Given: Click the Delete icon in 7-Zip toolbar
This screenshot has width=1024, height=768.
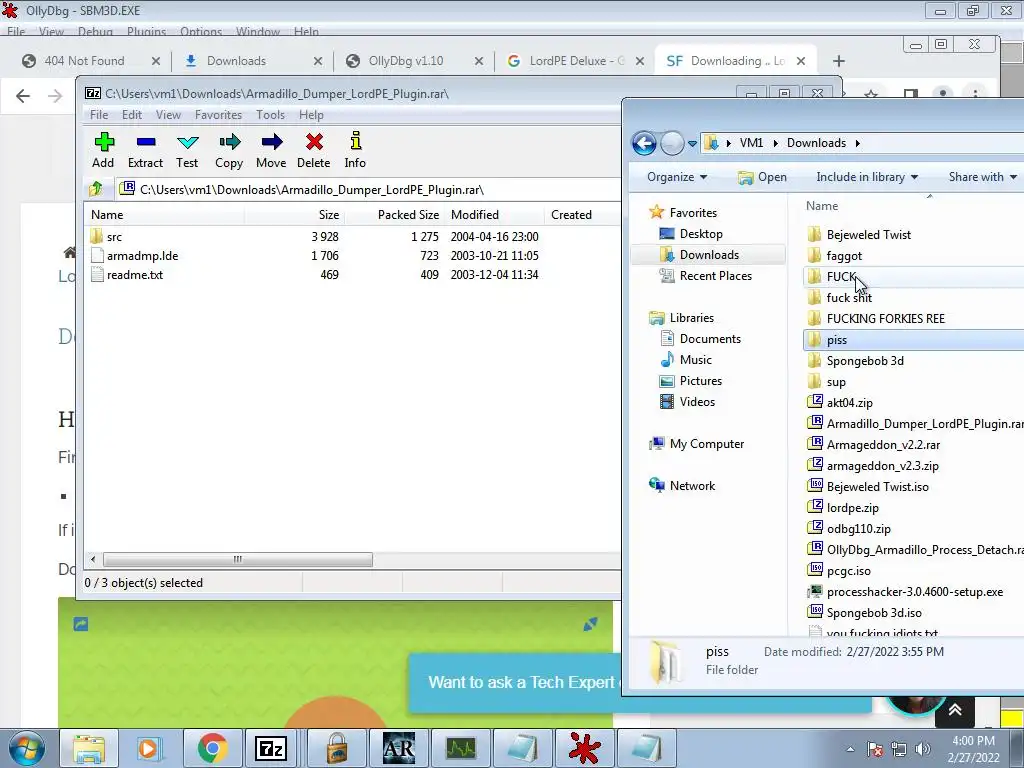Looking at the screenshot, I should (x=314, y=150).
